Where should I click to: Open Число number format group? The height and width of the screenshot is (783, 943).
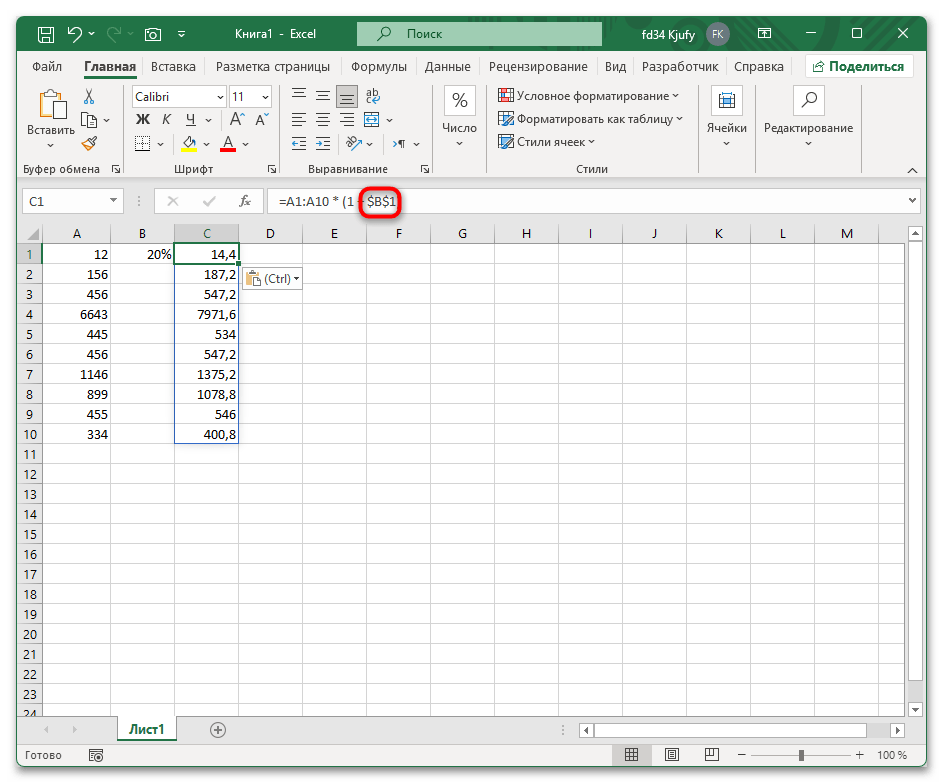(x=459, y=117)
